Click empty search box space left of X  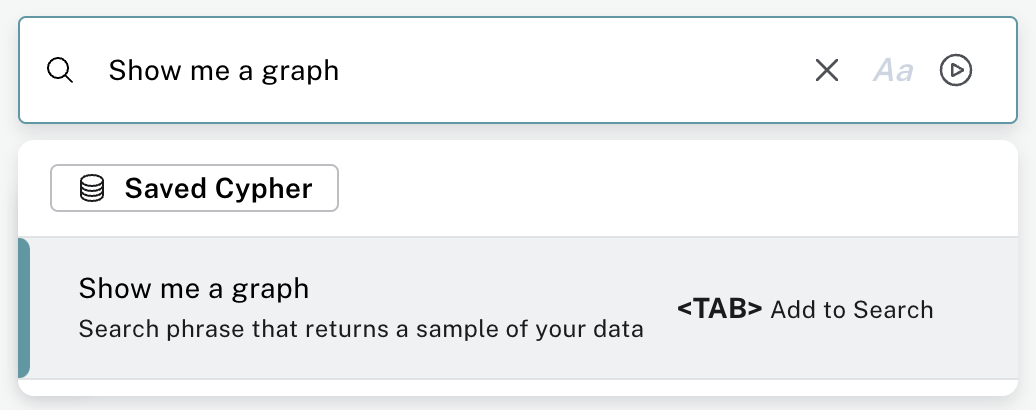(600, 70)
